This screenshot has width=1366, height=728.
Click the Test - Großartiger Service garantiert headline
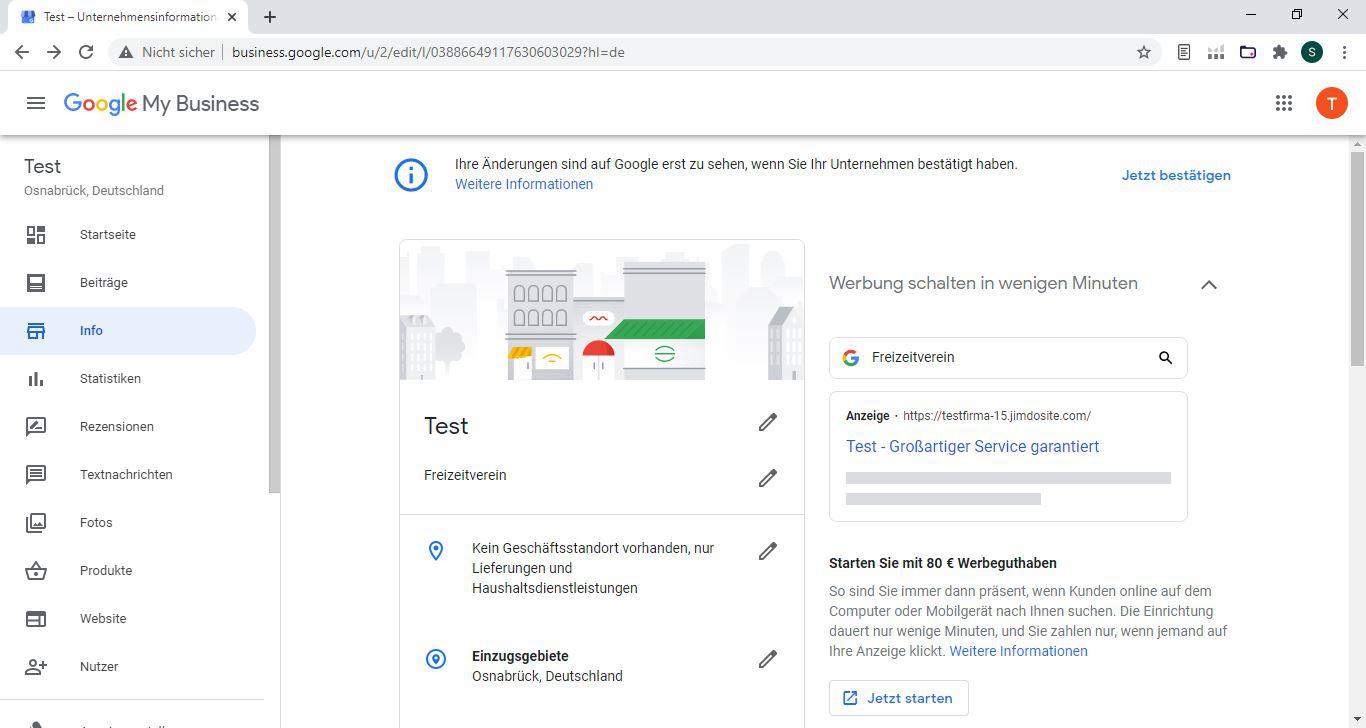tap(972, 447)
